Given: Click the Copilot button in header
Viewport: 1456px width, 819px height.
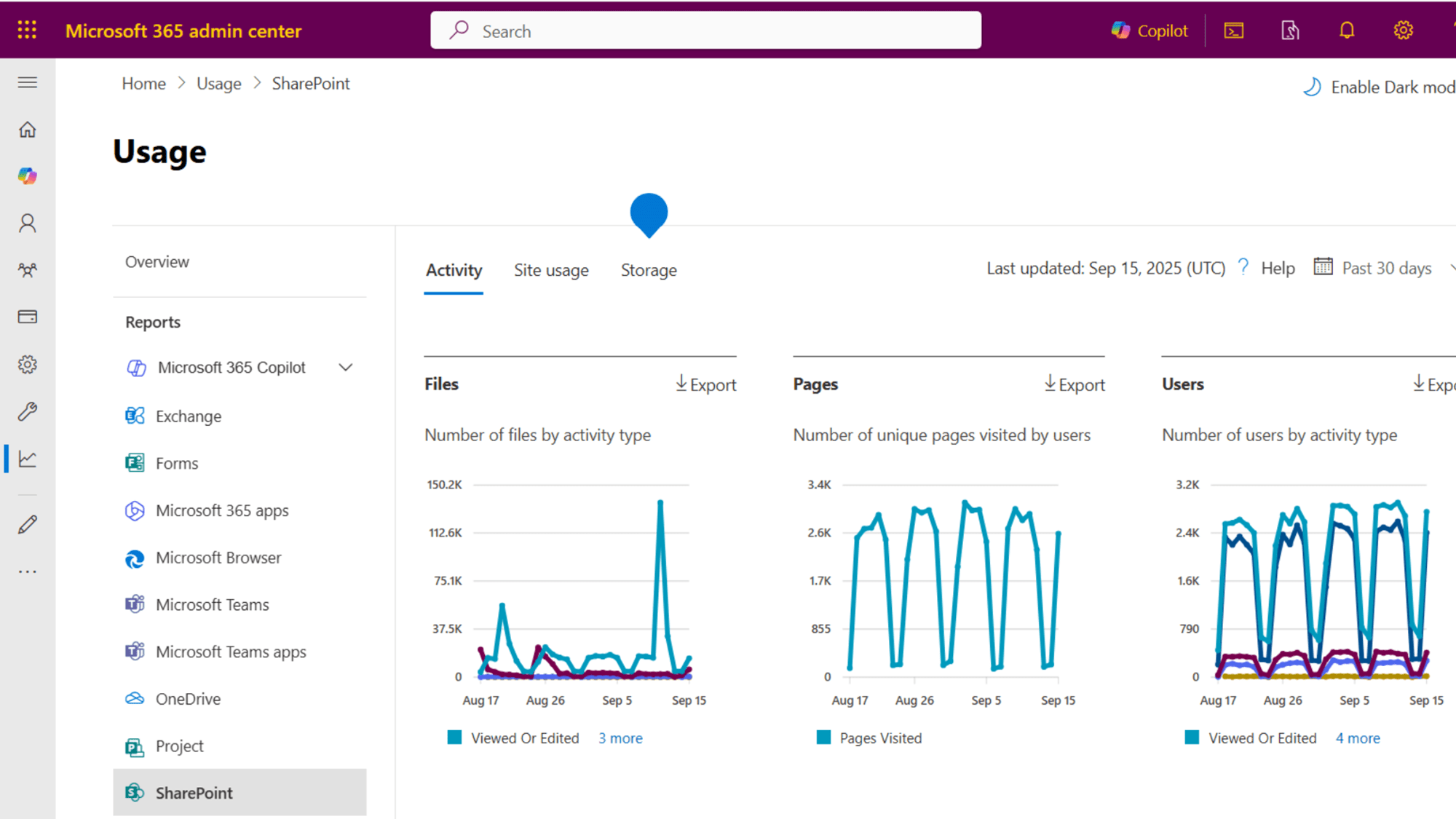Looking at the screenshot, I should [x=1150, y=31].
